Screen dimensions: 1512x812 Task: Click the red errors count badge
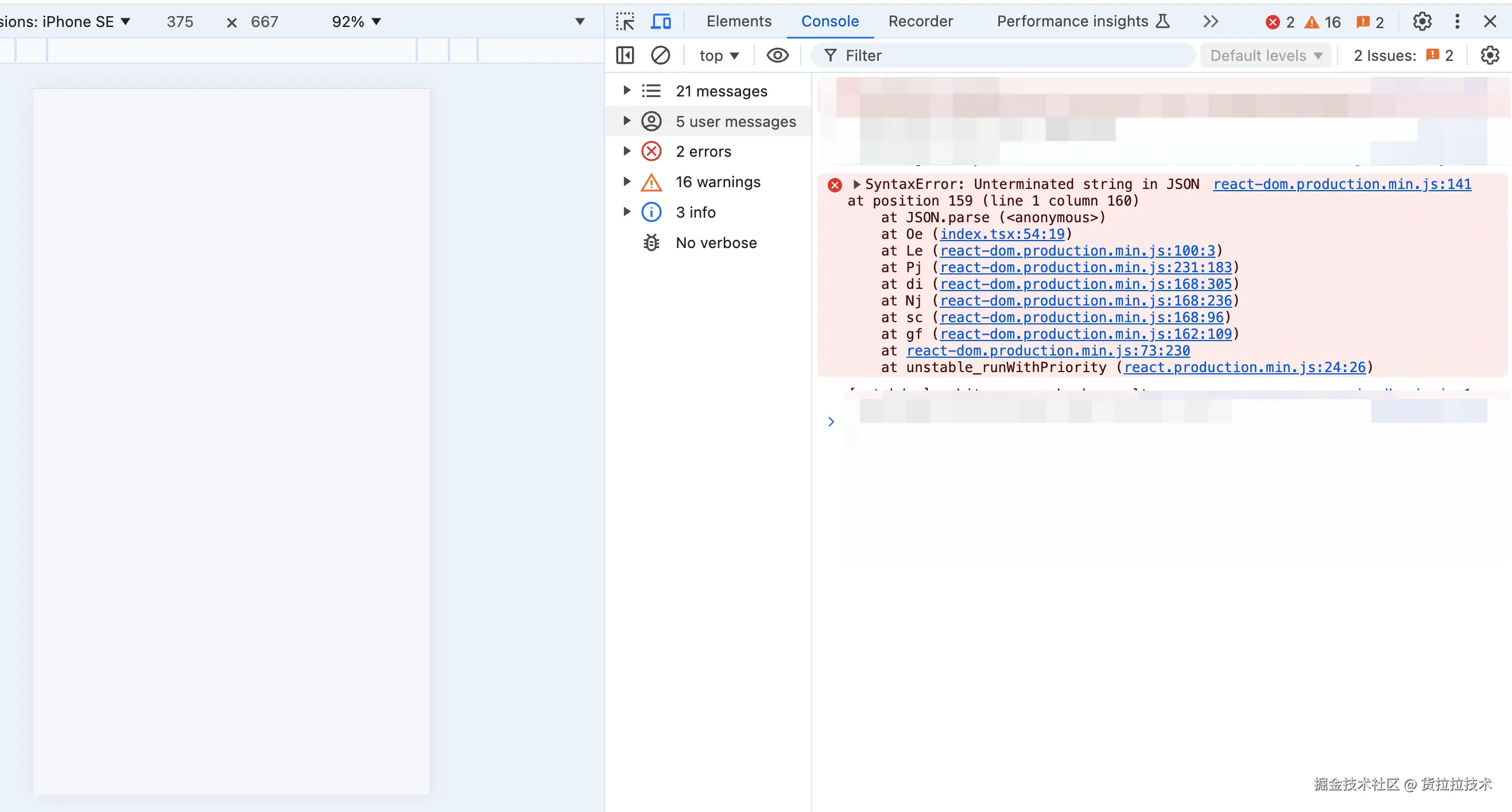point(1280,22)
